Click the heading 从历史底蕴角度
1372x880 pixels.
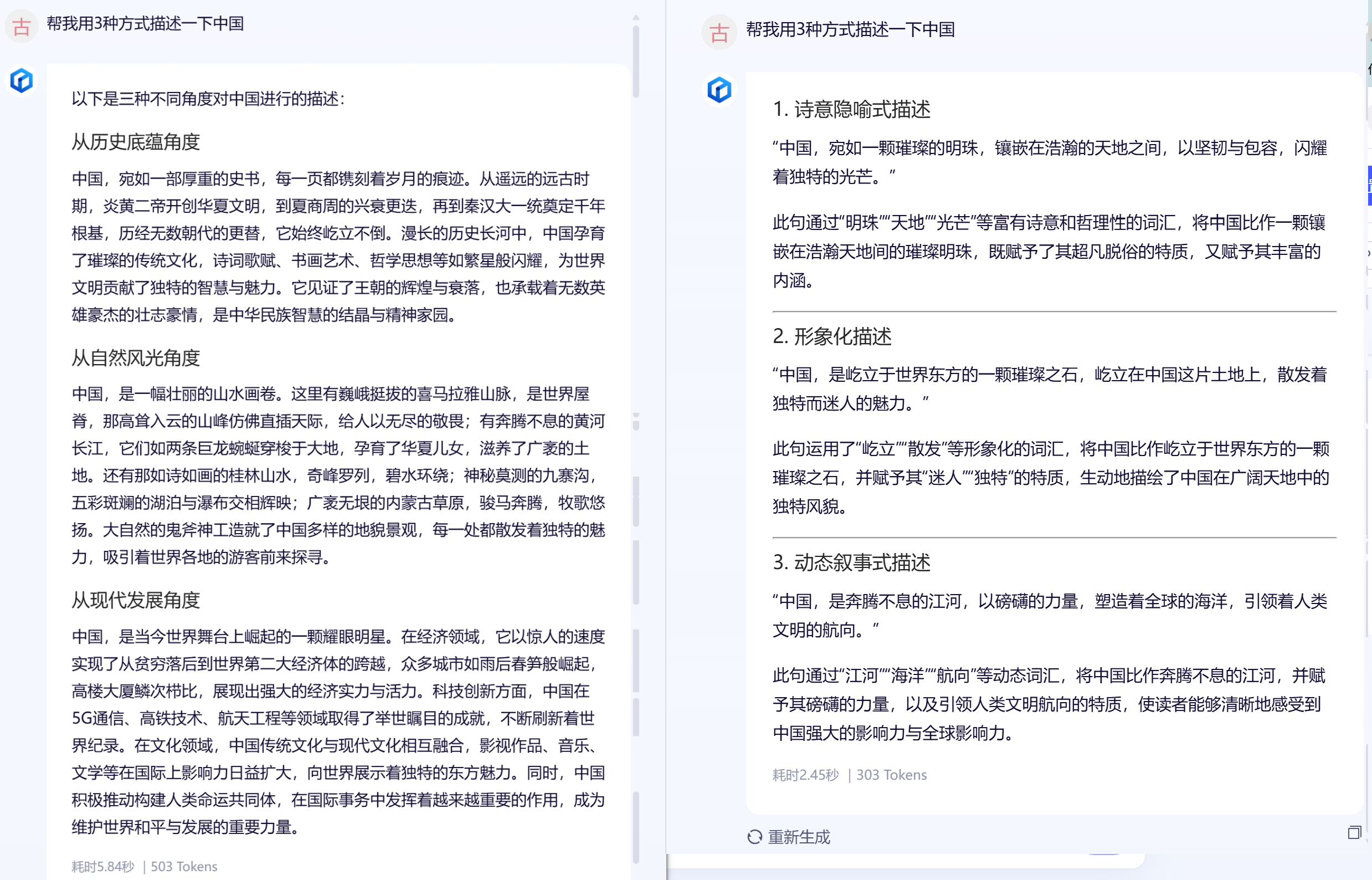136,142
